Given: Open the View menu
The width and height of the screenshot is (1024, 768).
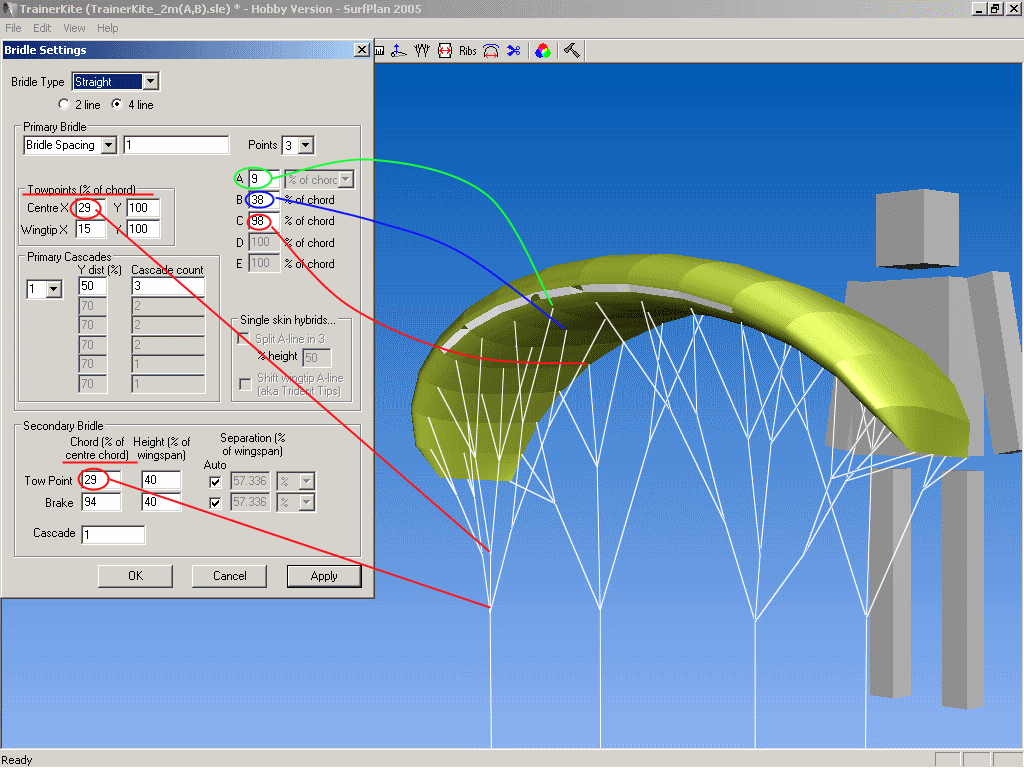Looking at the screenshot, I should pos(74,28).
